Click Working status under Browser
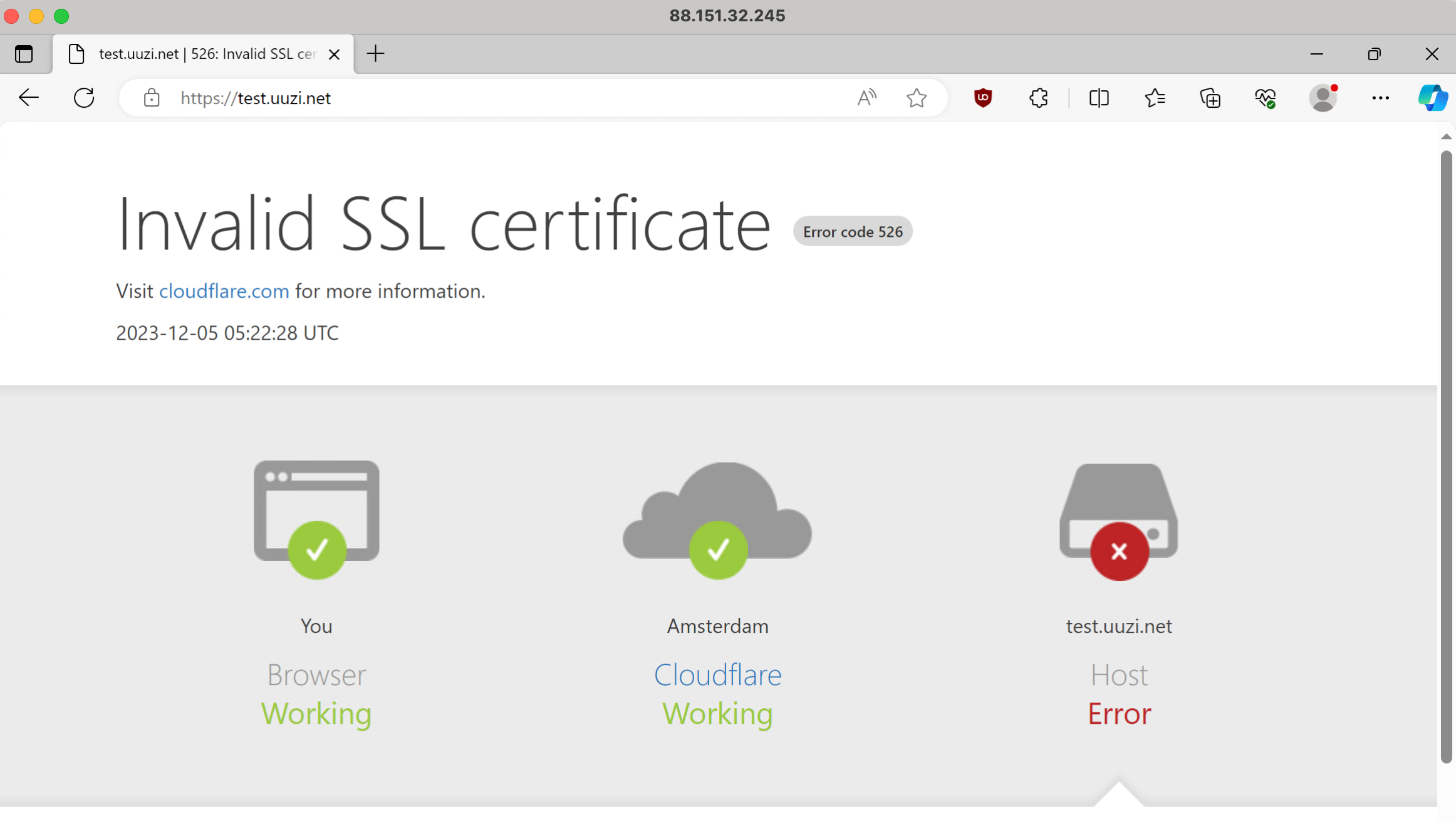 [x=316, y=714]
